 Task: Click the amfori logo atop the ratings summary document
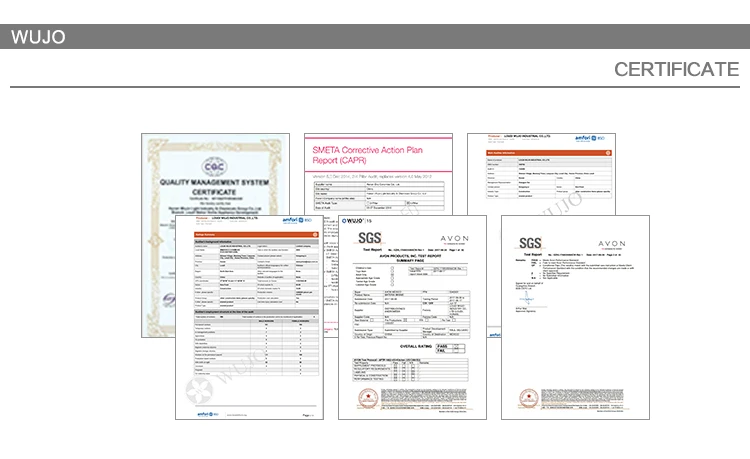(x=297, y=220)
